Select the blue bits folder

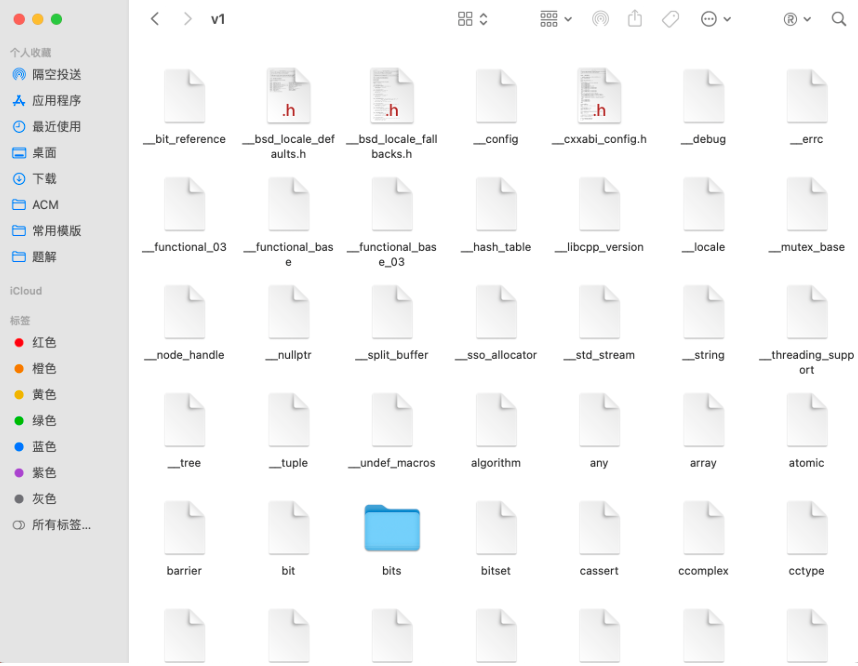(x=392, y=528)
